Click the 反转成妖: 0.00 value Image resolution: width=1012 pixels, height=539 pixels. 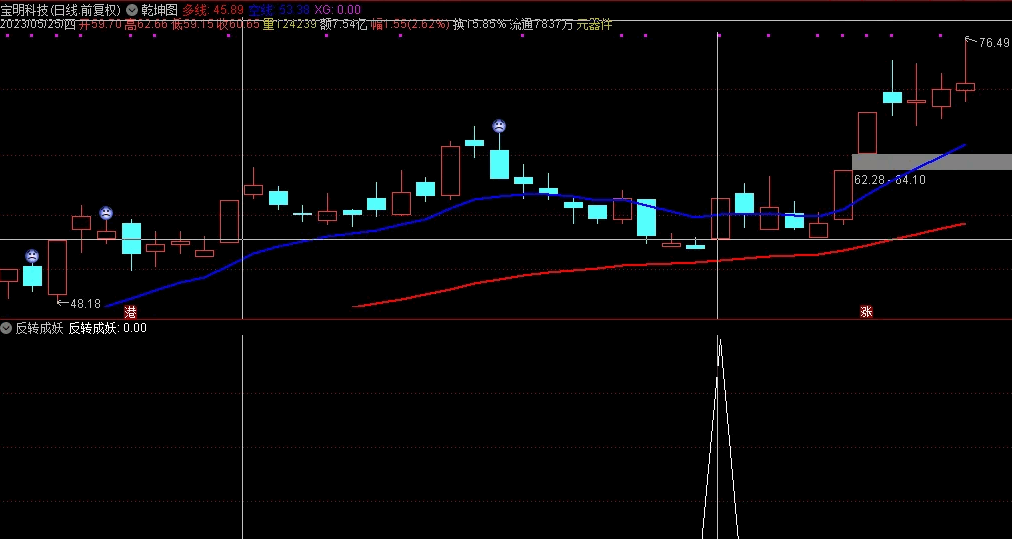108,328
